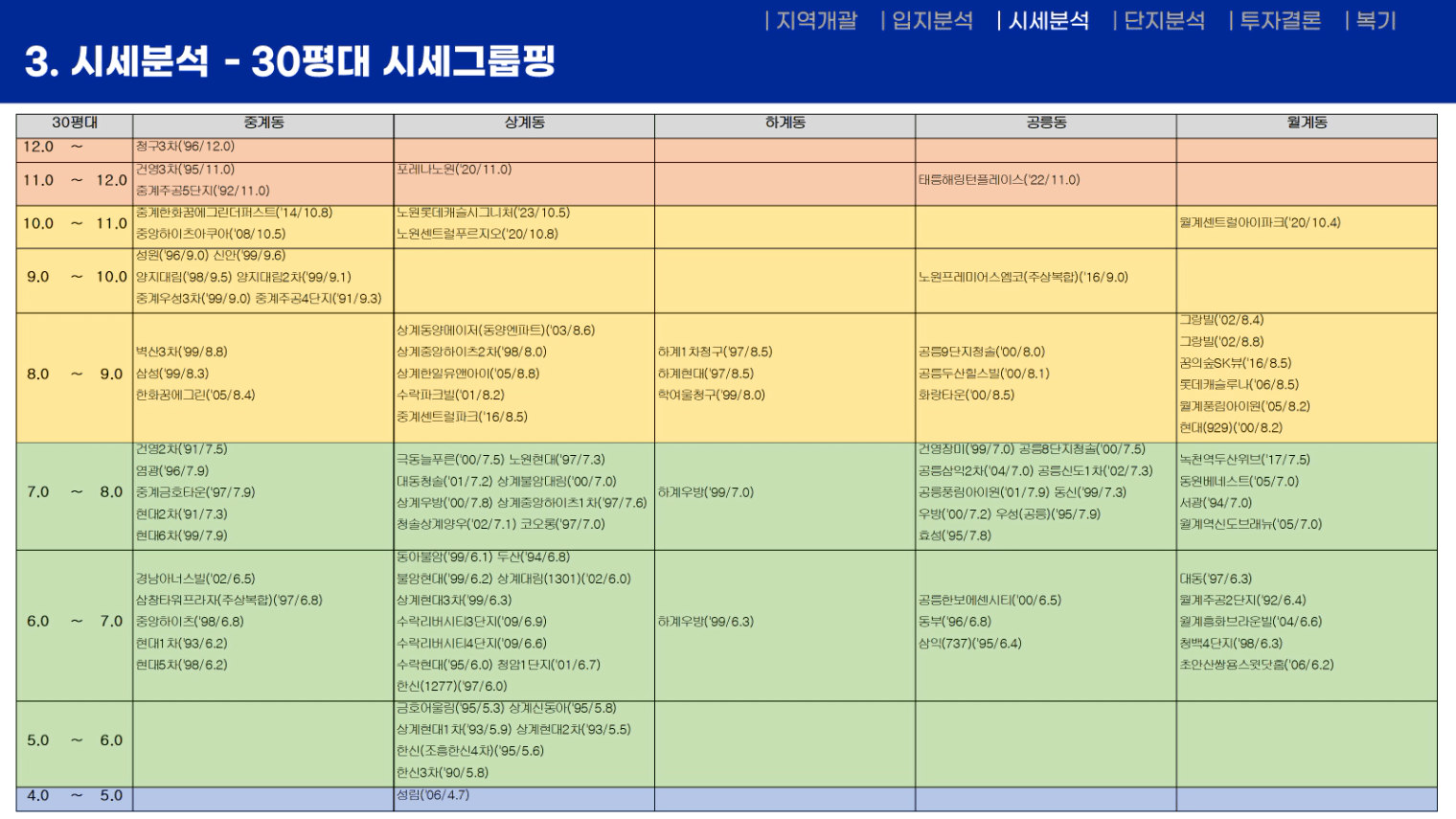The width and height of the screenshot is (1456, 819).
Task: Click the 복기 tab
Action: tap(1376, 21)
